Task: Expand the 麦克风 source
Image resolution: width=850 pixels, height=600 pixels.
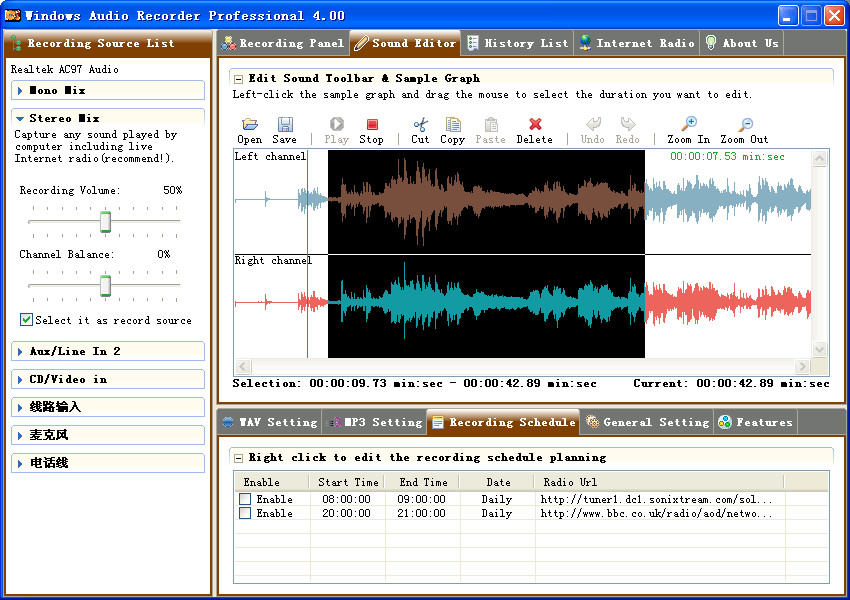Action: [108, 435]
